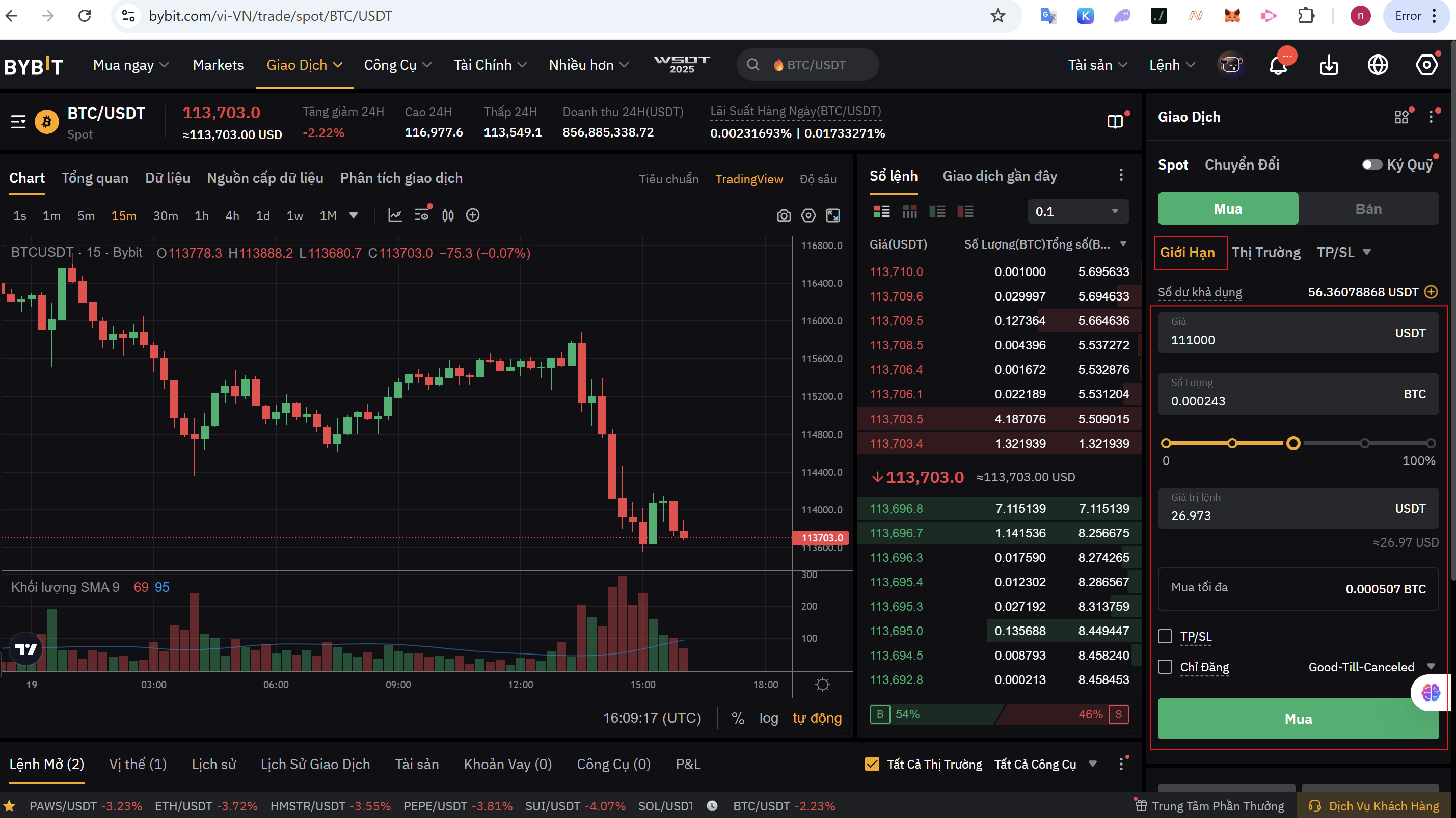Click the green Mua submit button
Screen dimensions: 1456x818
[x=1298, y=719]
